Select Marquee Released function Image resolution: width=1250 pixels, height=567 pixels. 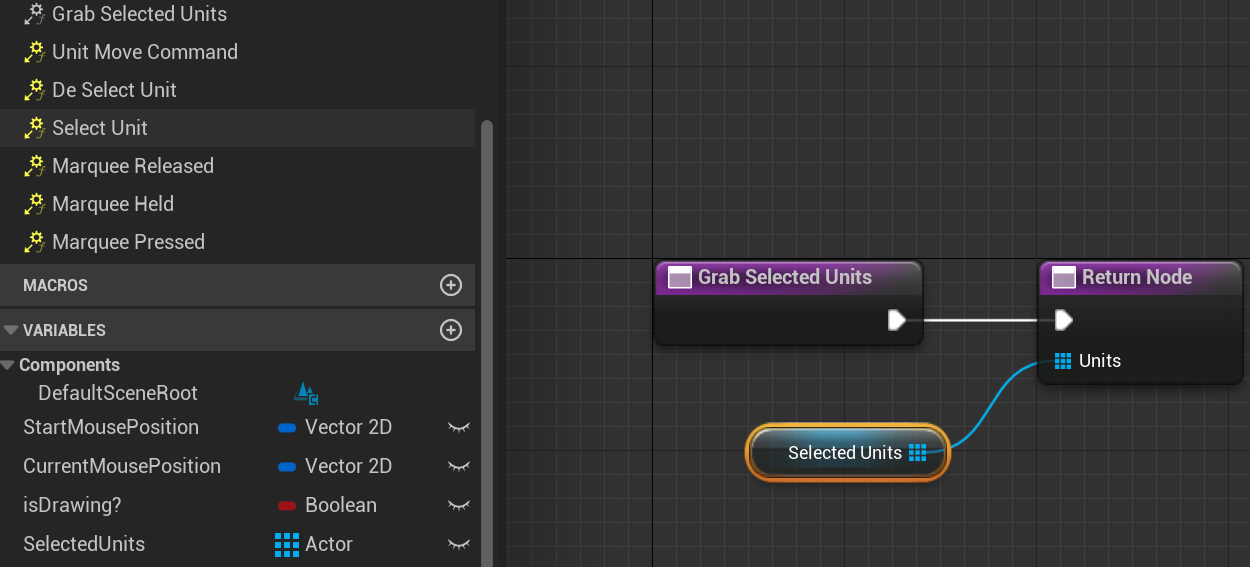[133, 166]
